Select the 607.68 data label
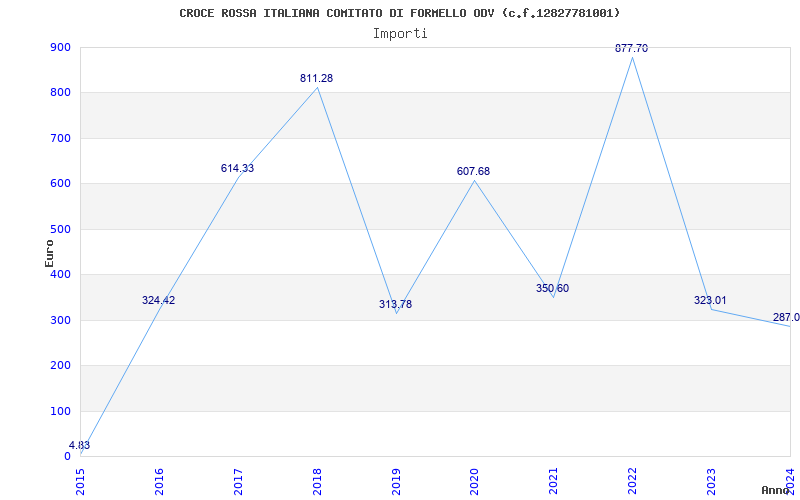The width and height of the screenshot is (800, 500). [x=473, y=171]
